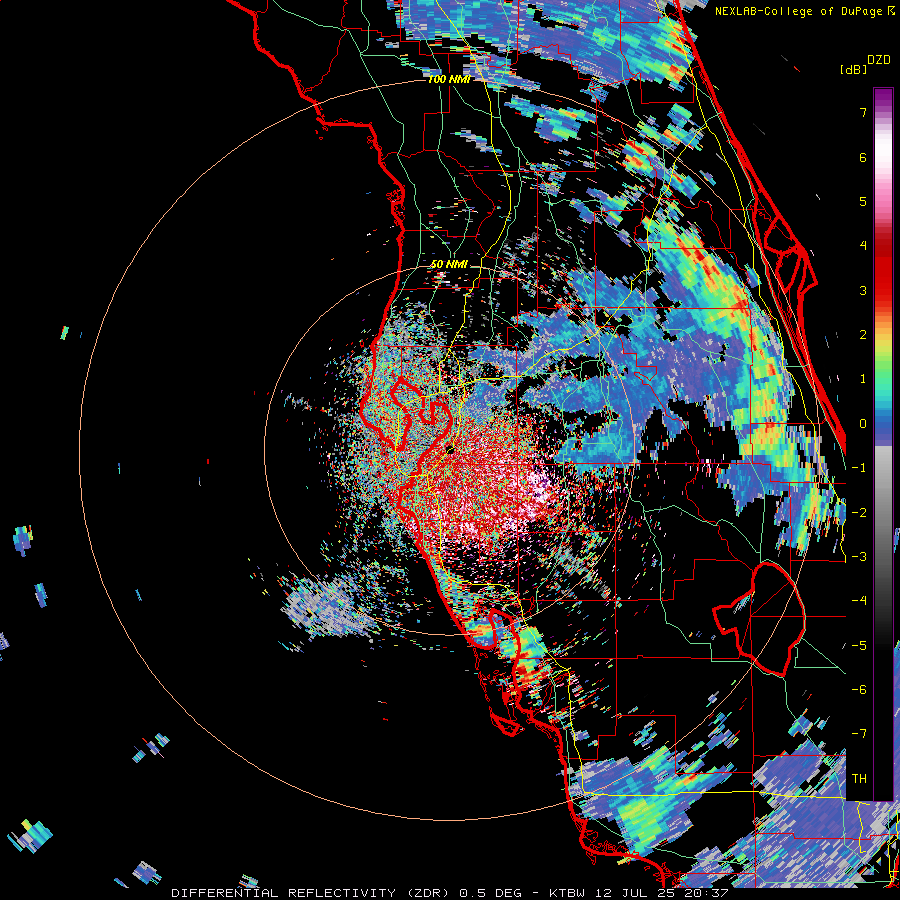This screenshot has height=900, width=900.
Task: Click the 1 value on the color scale
Action: [863, 379]
